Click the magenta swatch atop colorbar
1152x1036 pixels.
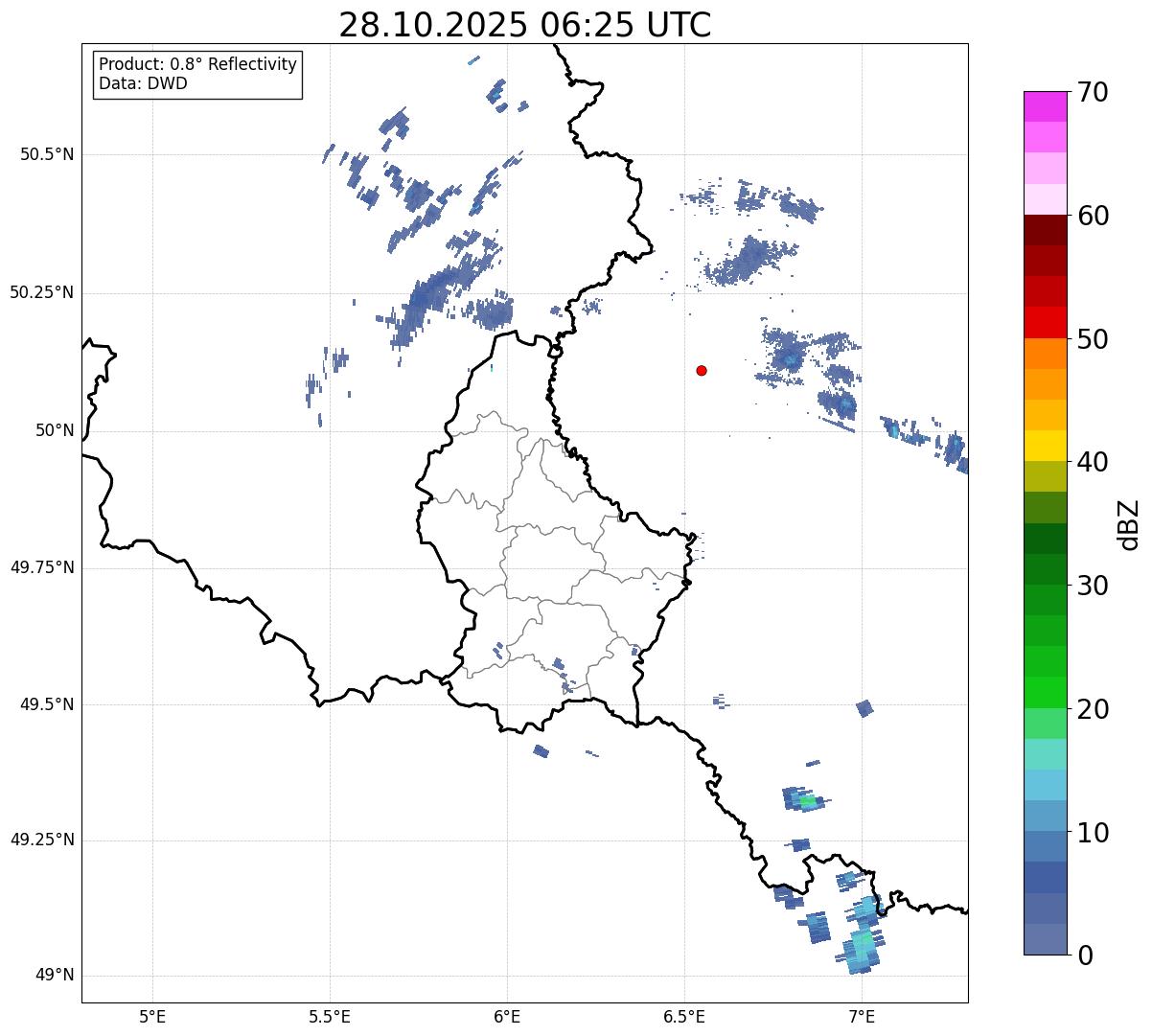(1045, 106)
